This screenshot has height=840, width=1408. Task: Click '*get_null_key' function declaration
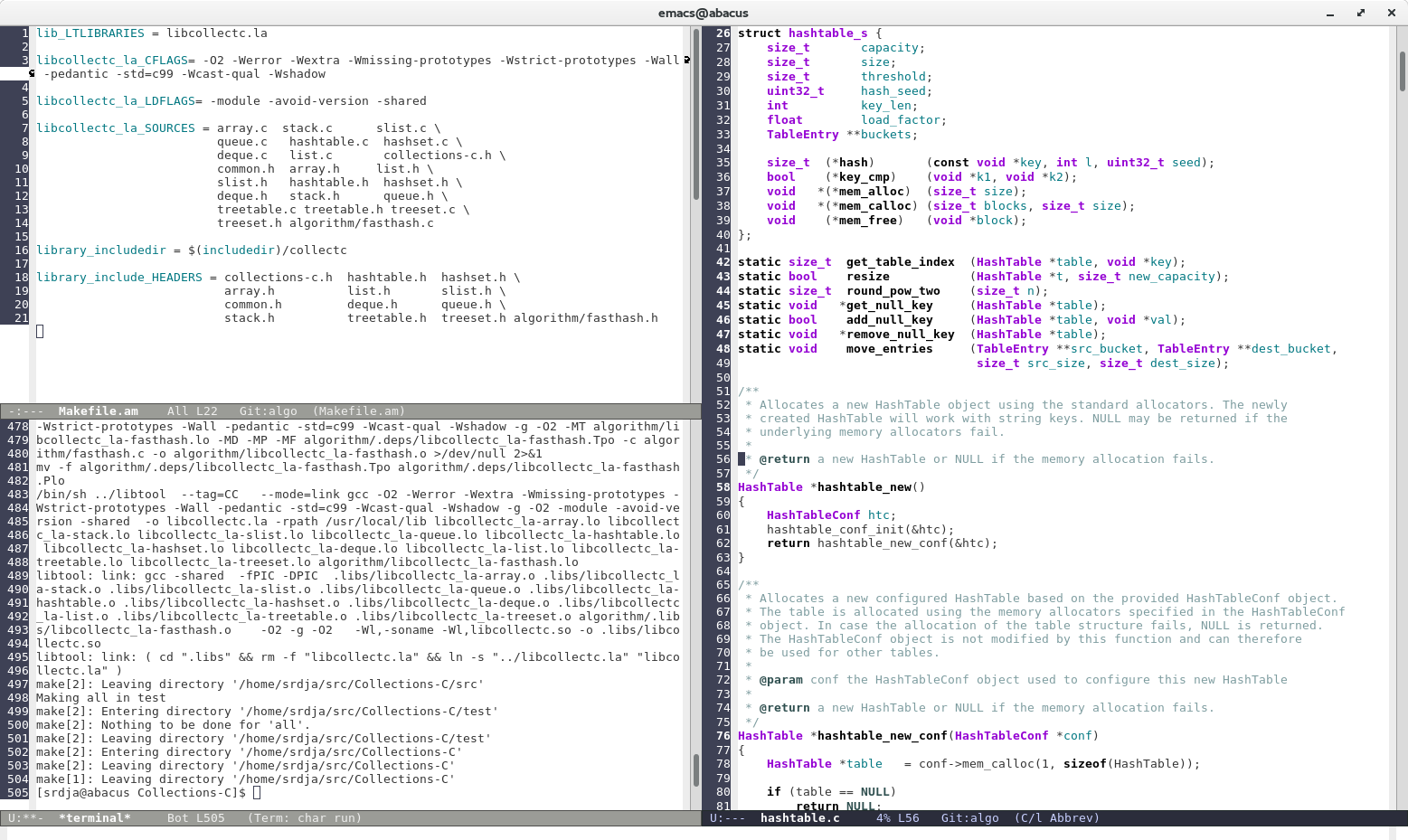tap(886, 305)
